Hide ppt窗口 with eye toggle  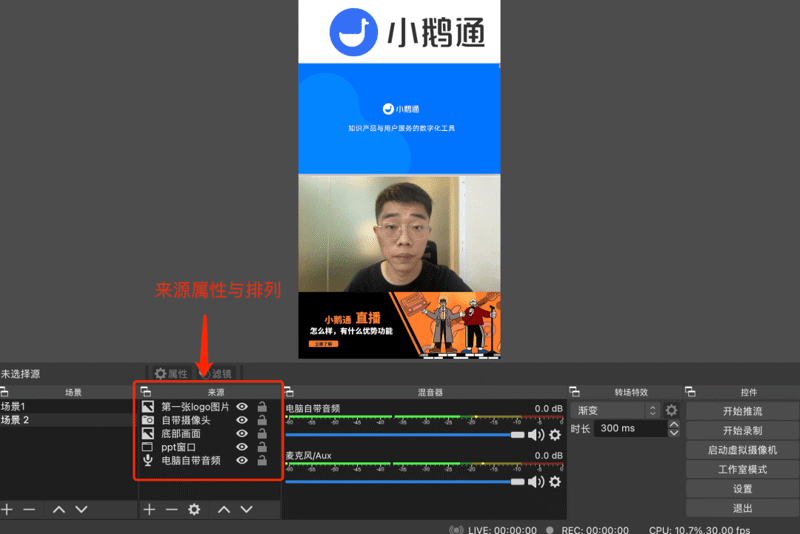[x=242, y=447]
